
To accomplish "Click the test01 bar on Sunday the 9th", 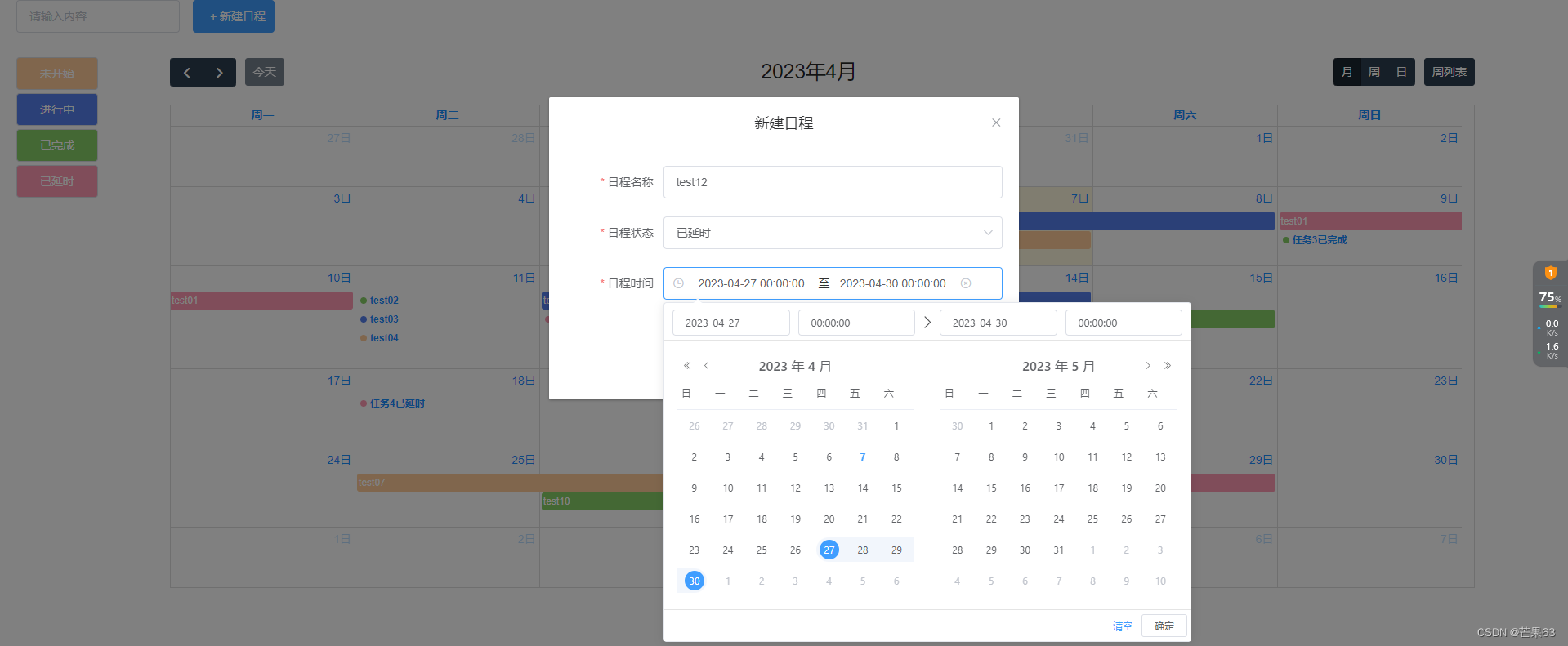I will click(1370, 221).
